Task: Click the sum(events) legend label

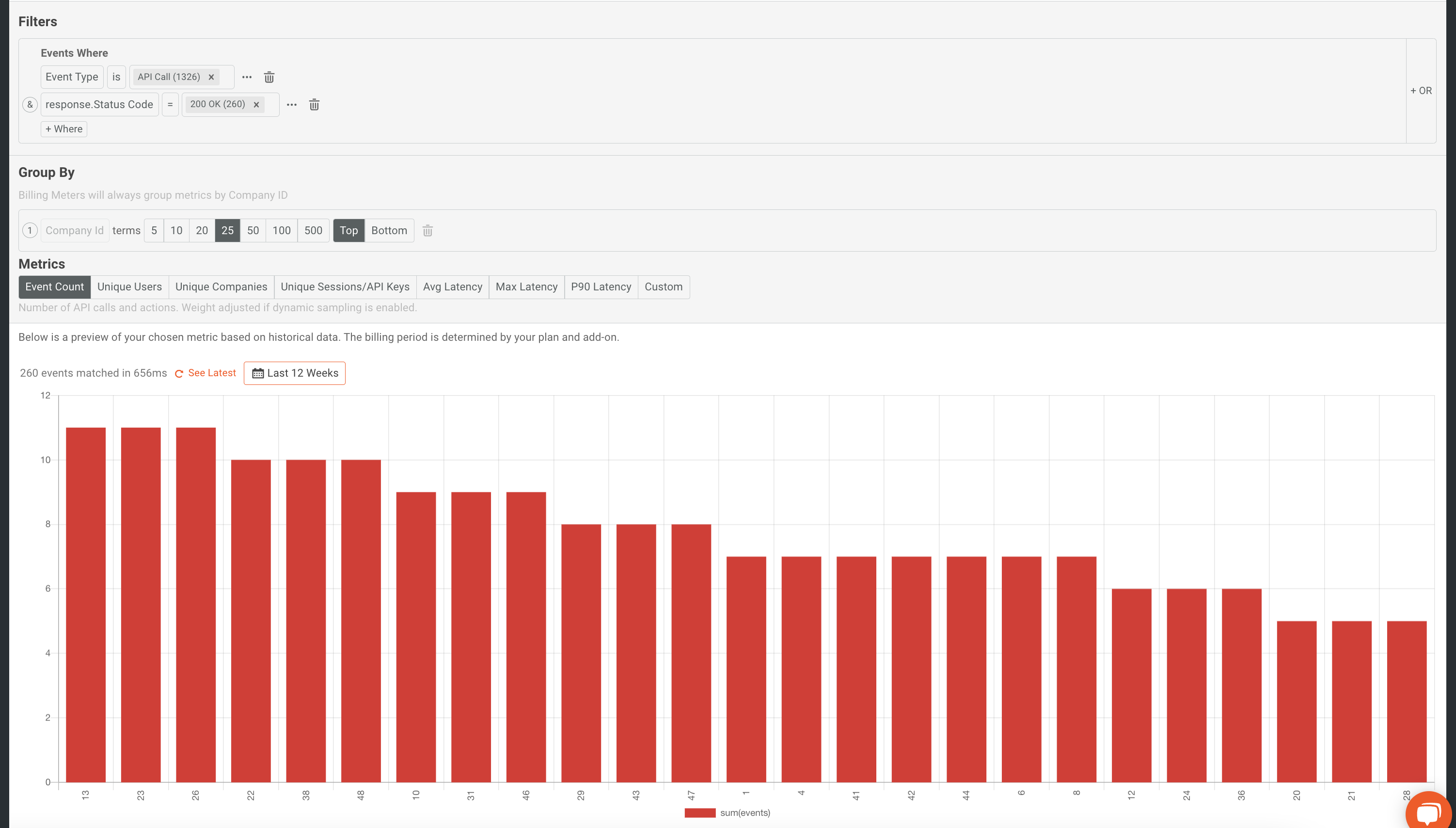Action: [745, 812]
